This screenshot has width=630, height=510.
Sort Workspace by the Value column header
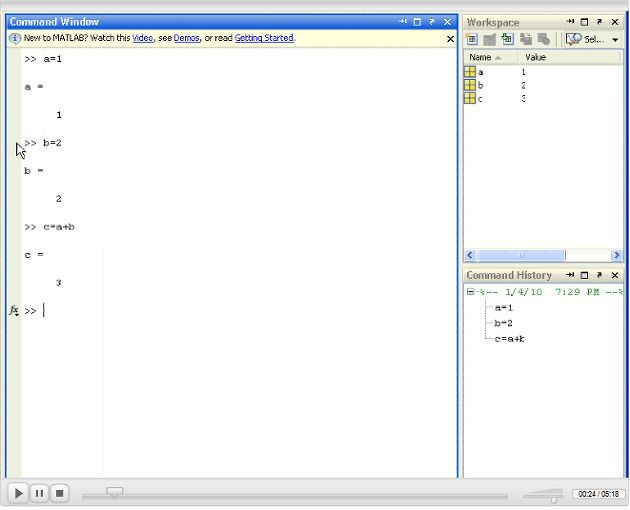click(570, 57)
